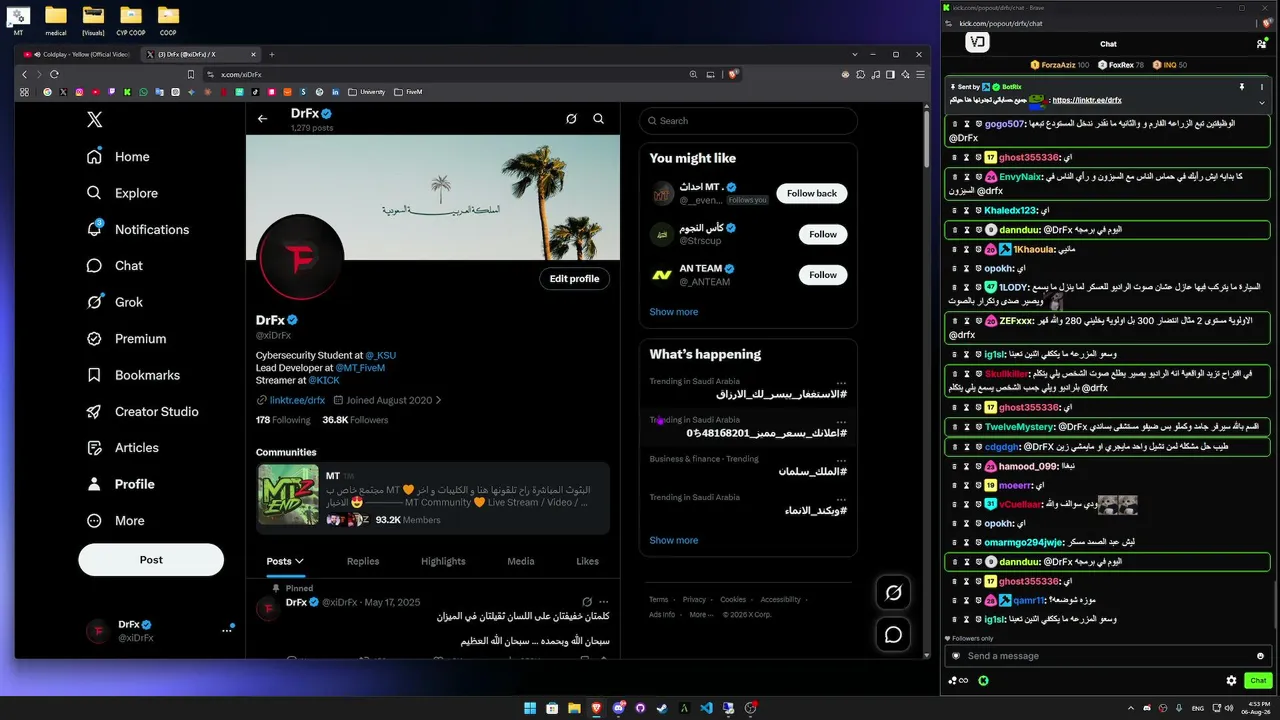Click the X logo in the sidebar
Screen dimensions: 1280x720
coord(94,120)
